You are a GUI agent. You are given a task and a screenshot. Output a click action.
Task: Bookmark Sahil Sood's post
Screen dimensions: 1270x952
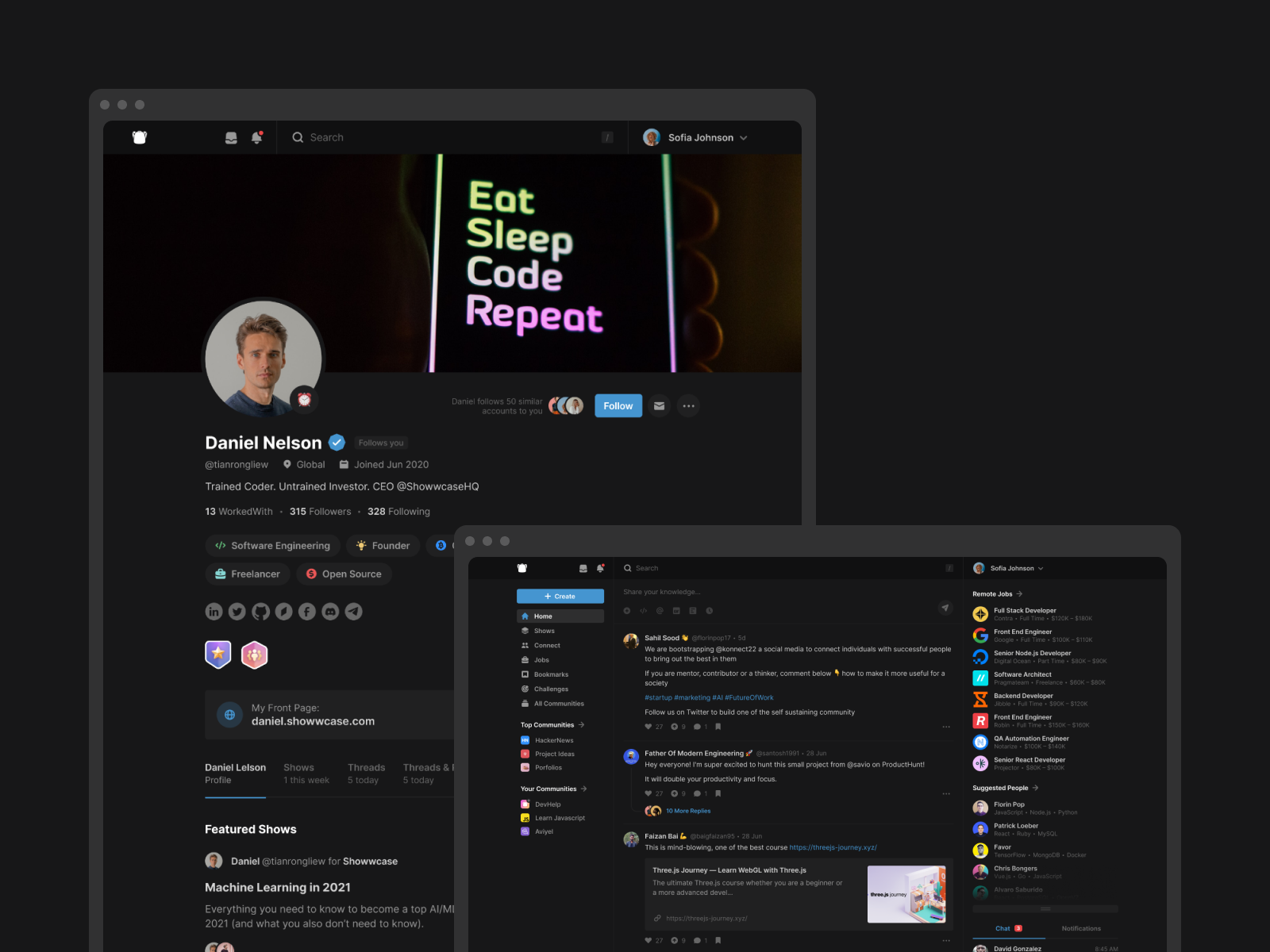pyautogui.click(x=718, y=727)
